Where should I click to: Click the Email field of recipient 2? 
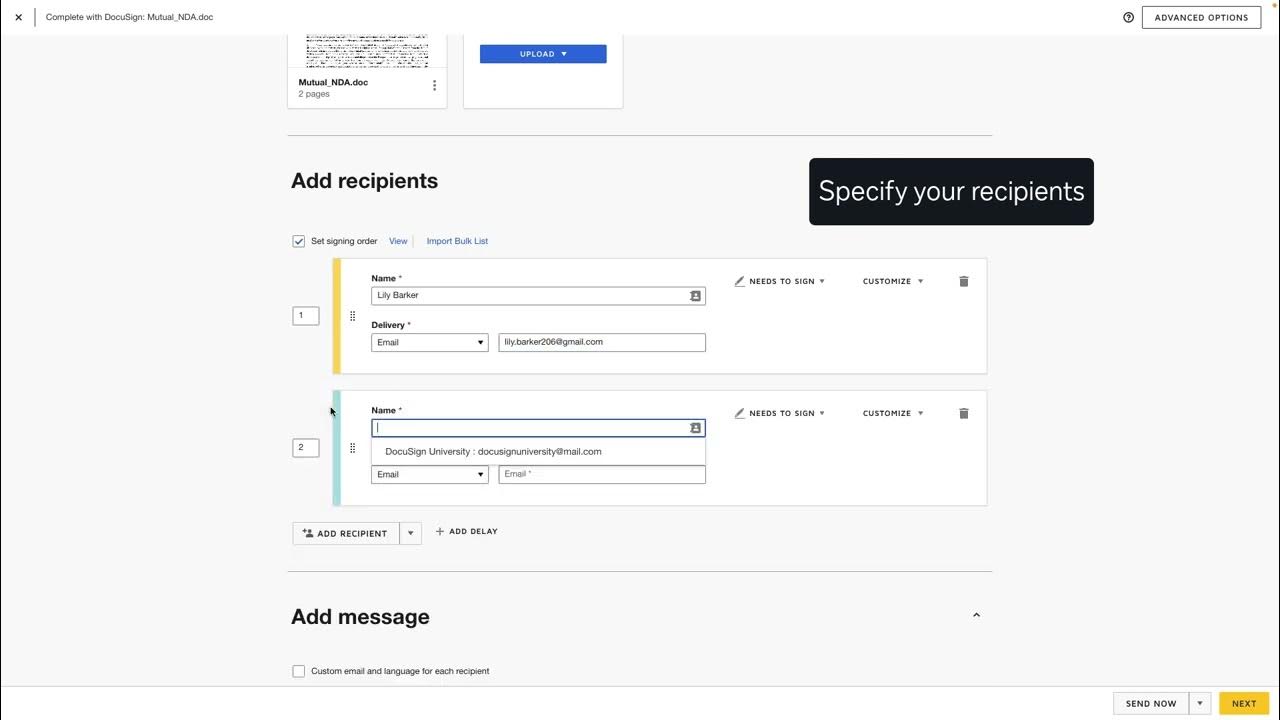602,475
